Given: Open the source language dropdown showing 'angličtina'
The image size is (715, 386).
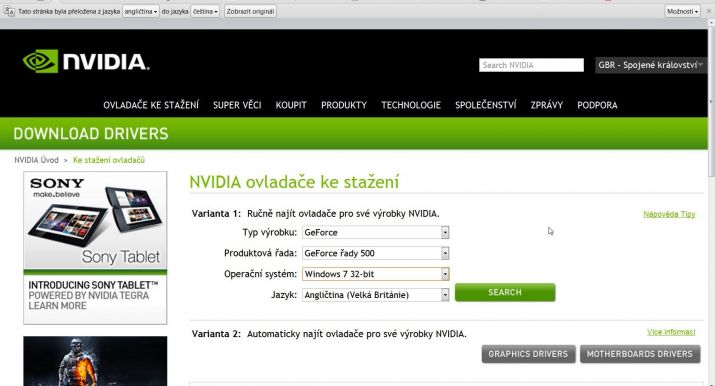Looking at the screenshot, I should tap(141, 11).
